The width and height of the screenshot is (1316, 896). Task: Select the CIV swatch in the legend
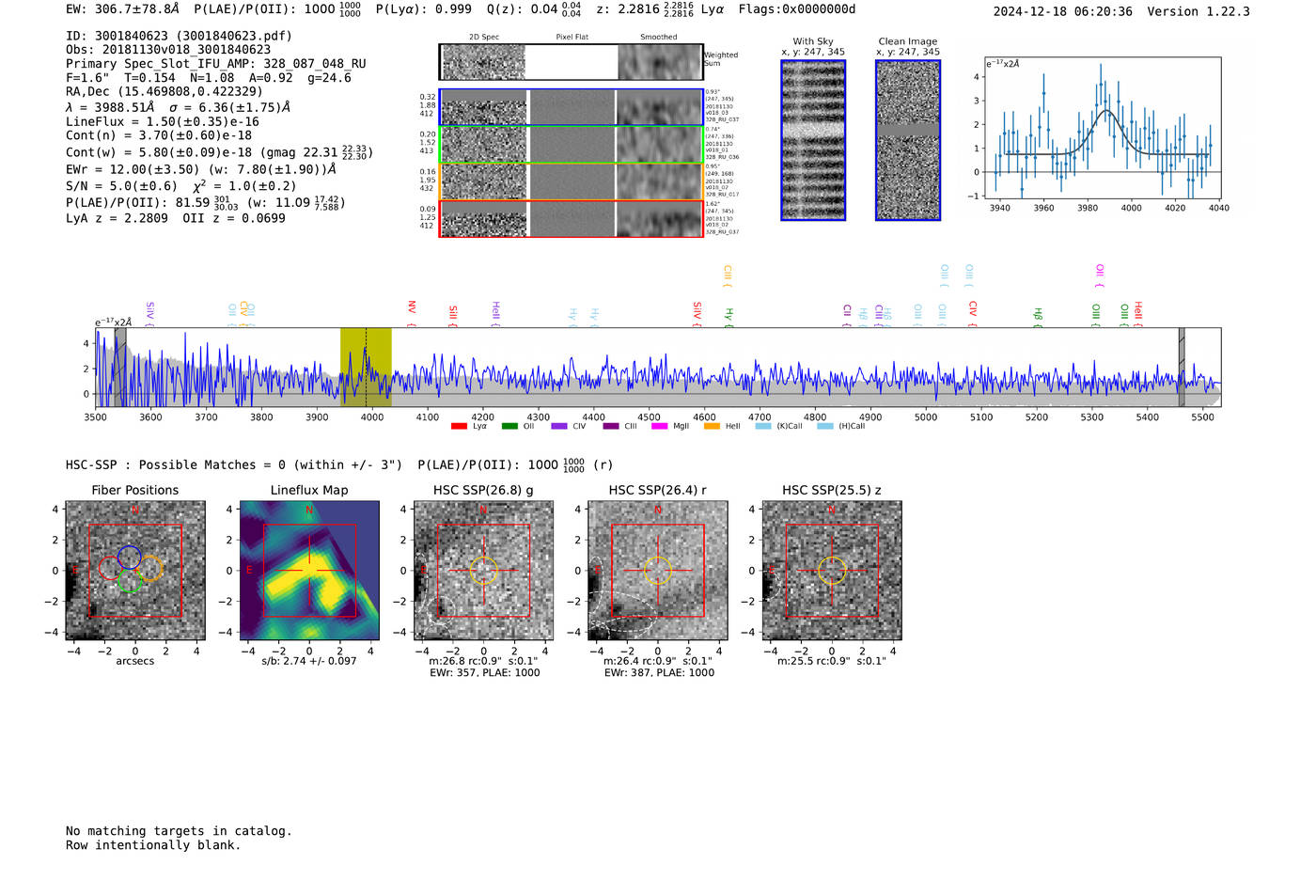559,426
